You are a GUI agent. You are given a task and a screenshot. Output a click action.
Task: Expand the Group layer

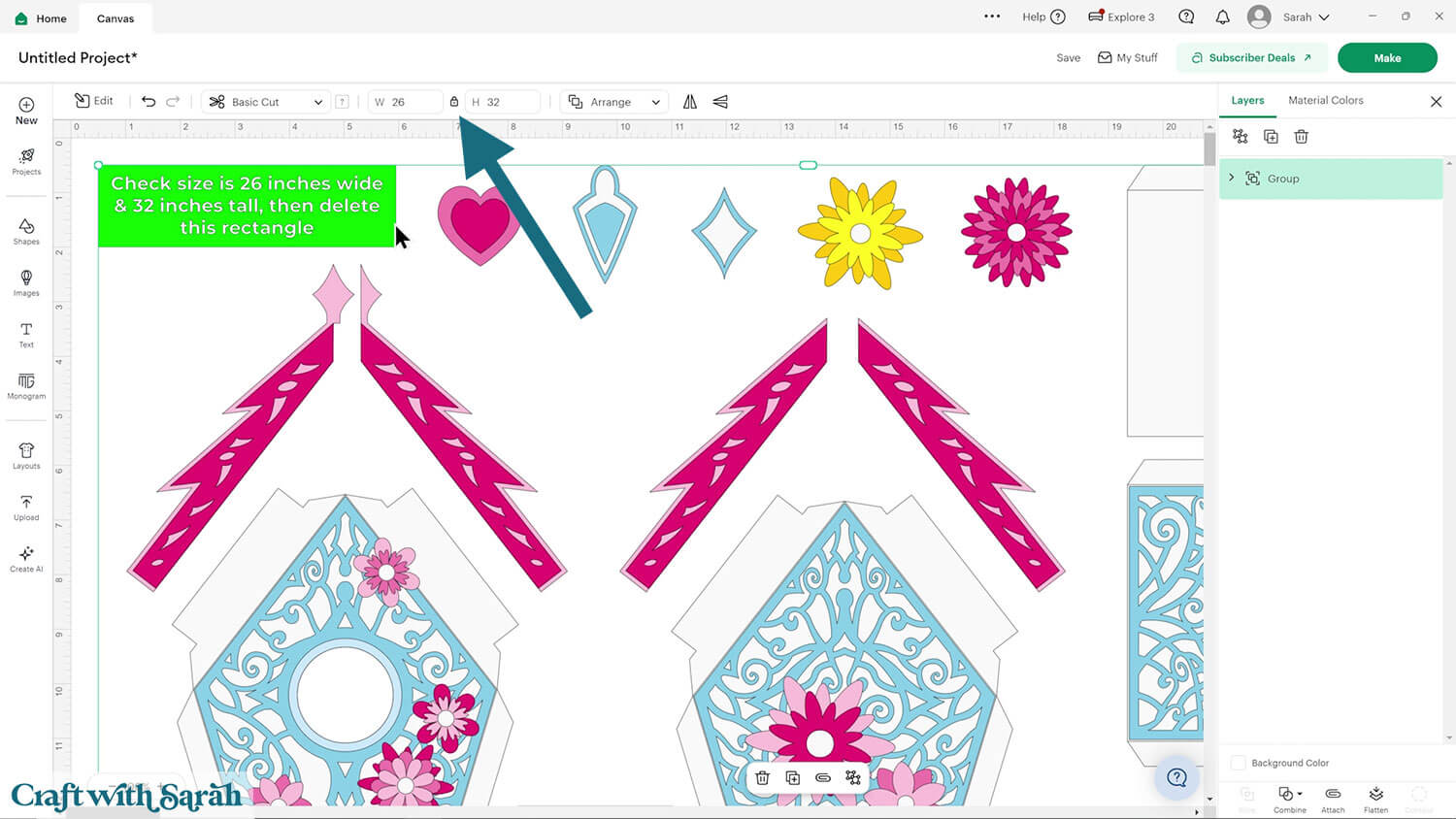coord(1232,179)
